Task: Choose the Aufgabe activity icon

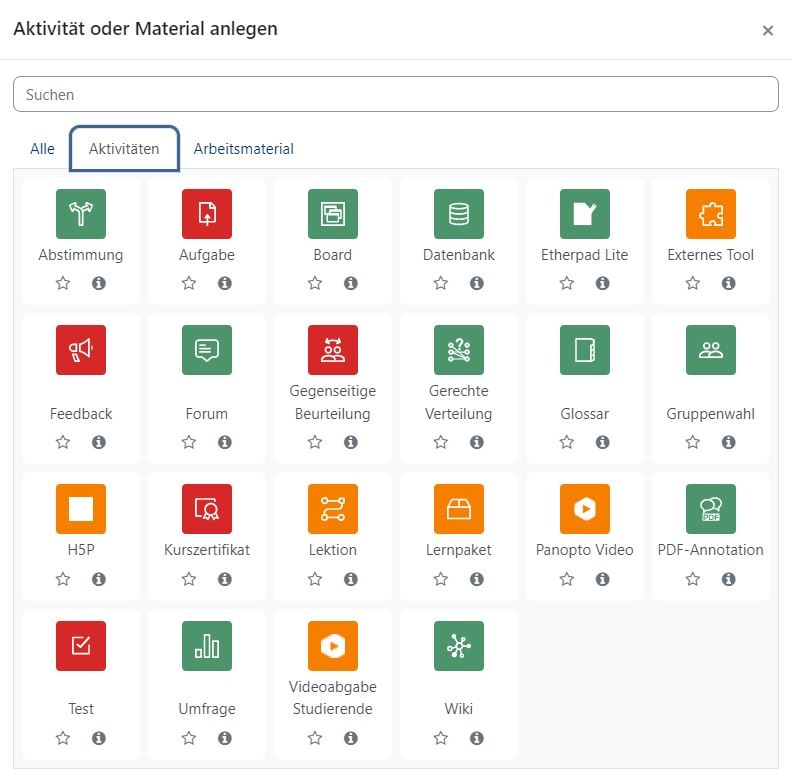Action: [x=207, y=214]
